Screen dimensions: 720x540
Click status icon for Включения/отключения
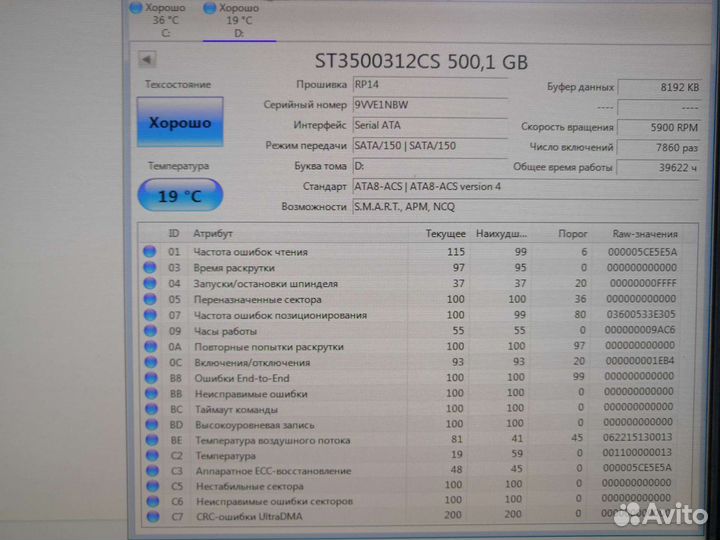[x=151, y=362]
